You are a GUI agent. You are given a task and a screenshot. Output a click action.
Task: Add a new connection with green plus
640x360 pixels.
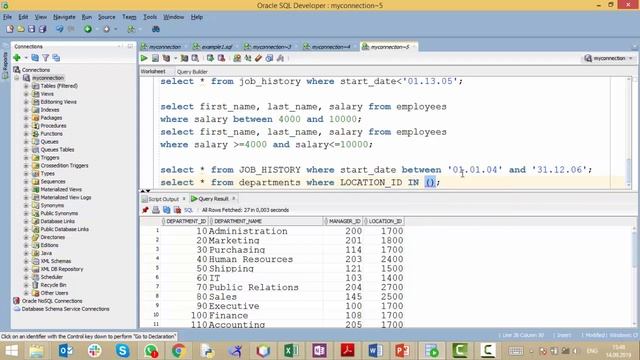17,58
